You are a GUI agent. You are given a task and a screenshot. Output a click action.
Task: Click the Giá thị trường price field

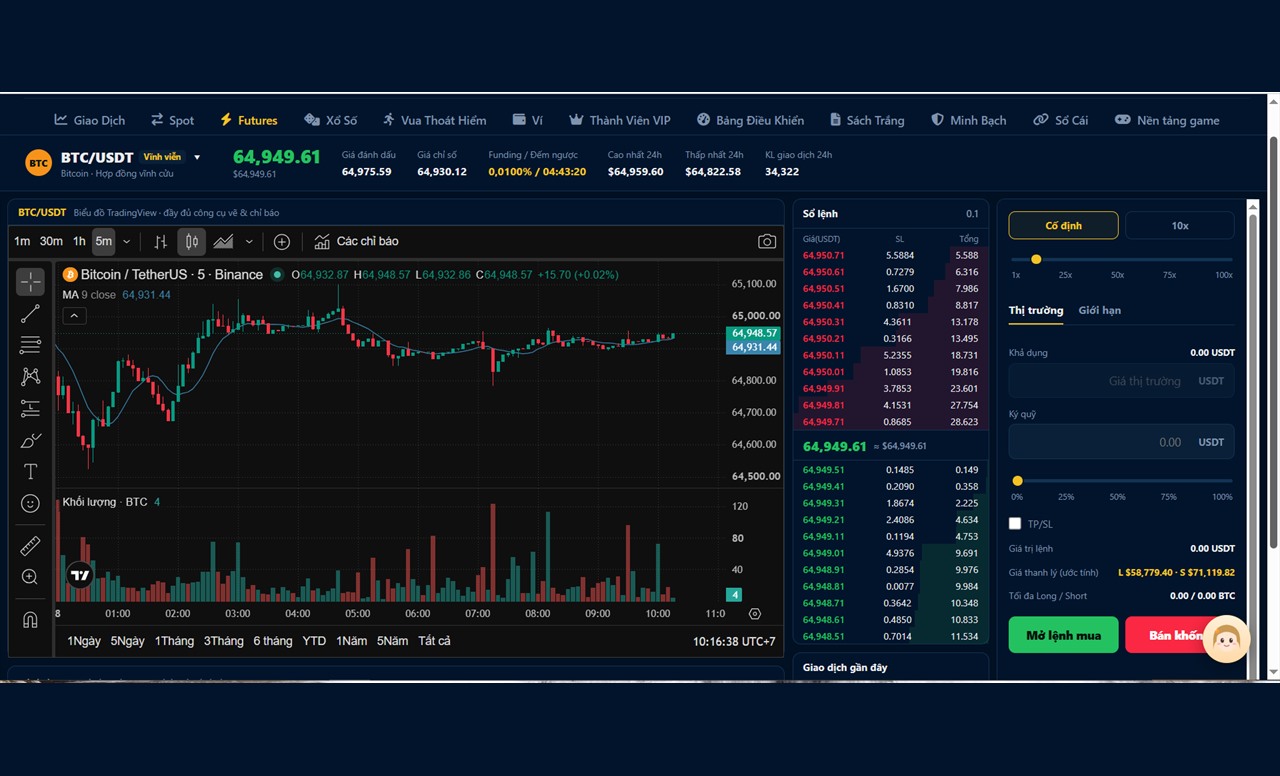[x=1121, y=381]
